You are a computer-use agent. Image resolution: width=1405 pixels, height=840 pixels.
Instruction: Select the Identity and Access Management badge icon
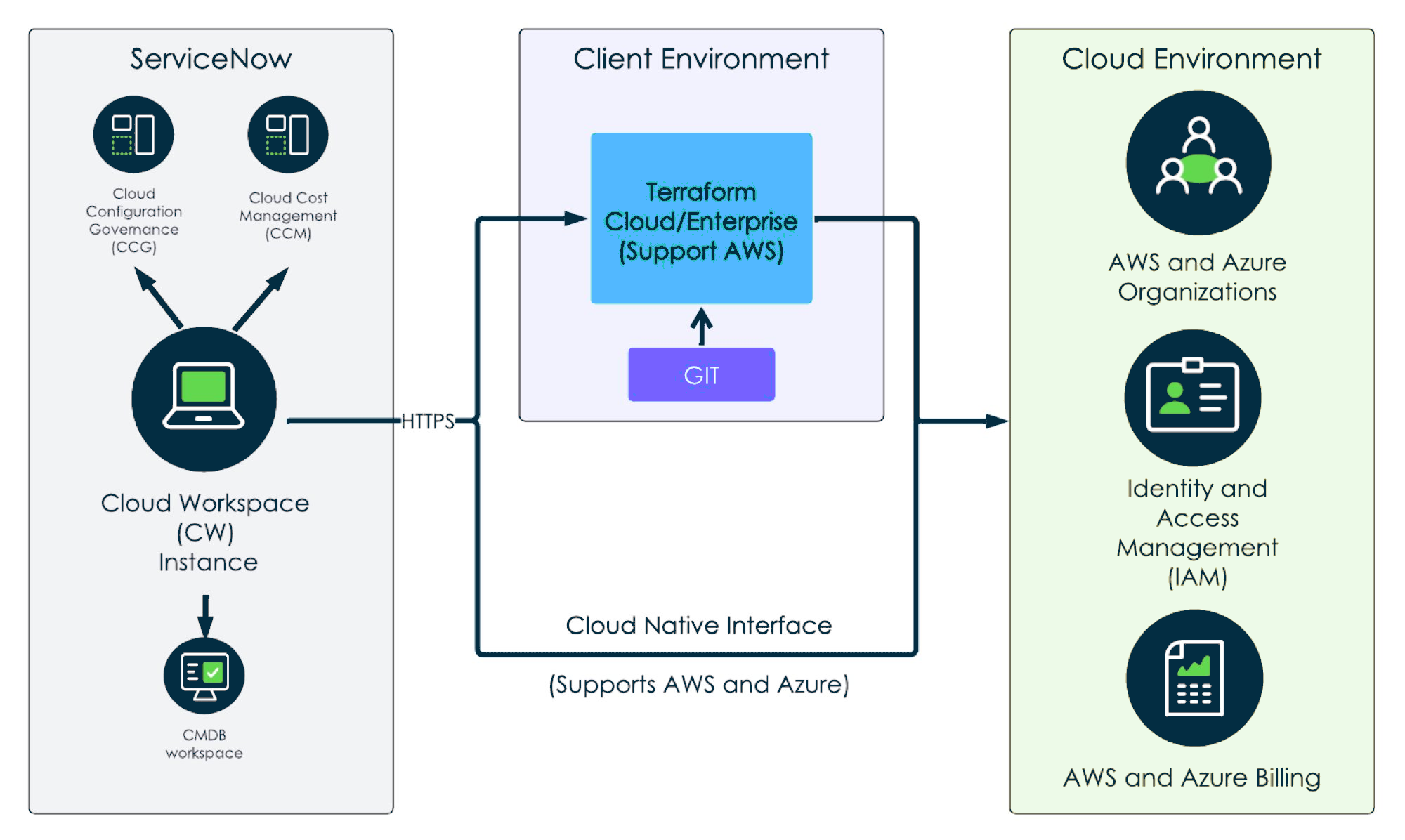[x=1193, y=398]
